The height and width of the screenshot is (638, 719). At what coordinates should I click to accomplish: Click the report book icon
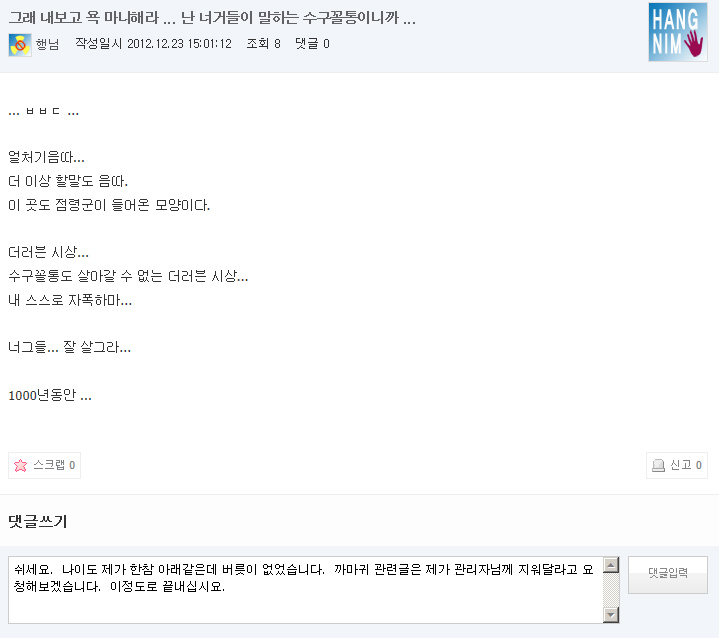658,466
